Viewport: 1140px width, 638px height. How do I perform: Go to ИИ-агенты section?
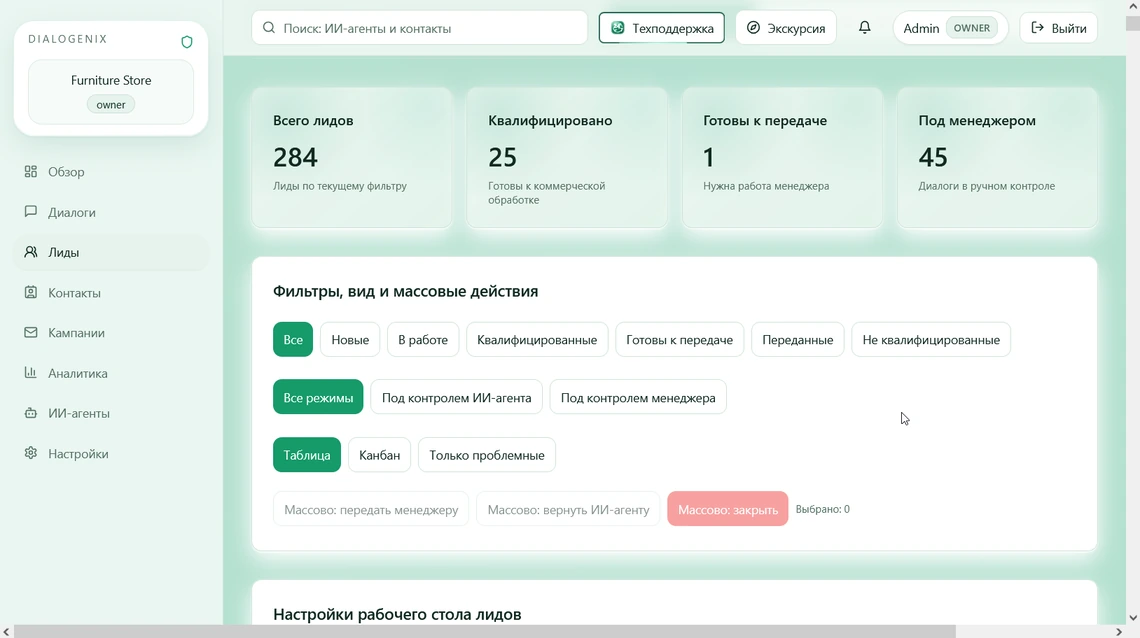pyautogui.click(x=111, y=413)
